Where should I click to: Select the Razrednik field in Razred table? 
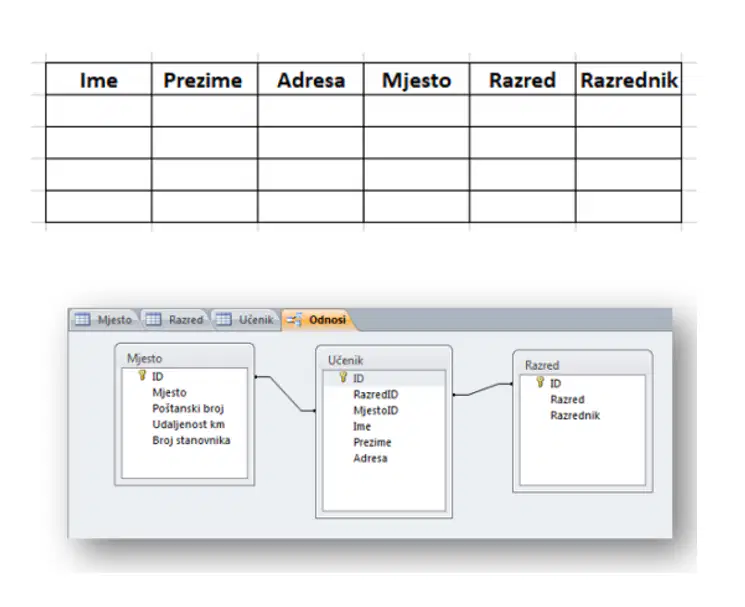(x=575, y=416)
